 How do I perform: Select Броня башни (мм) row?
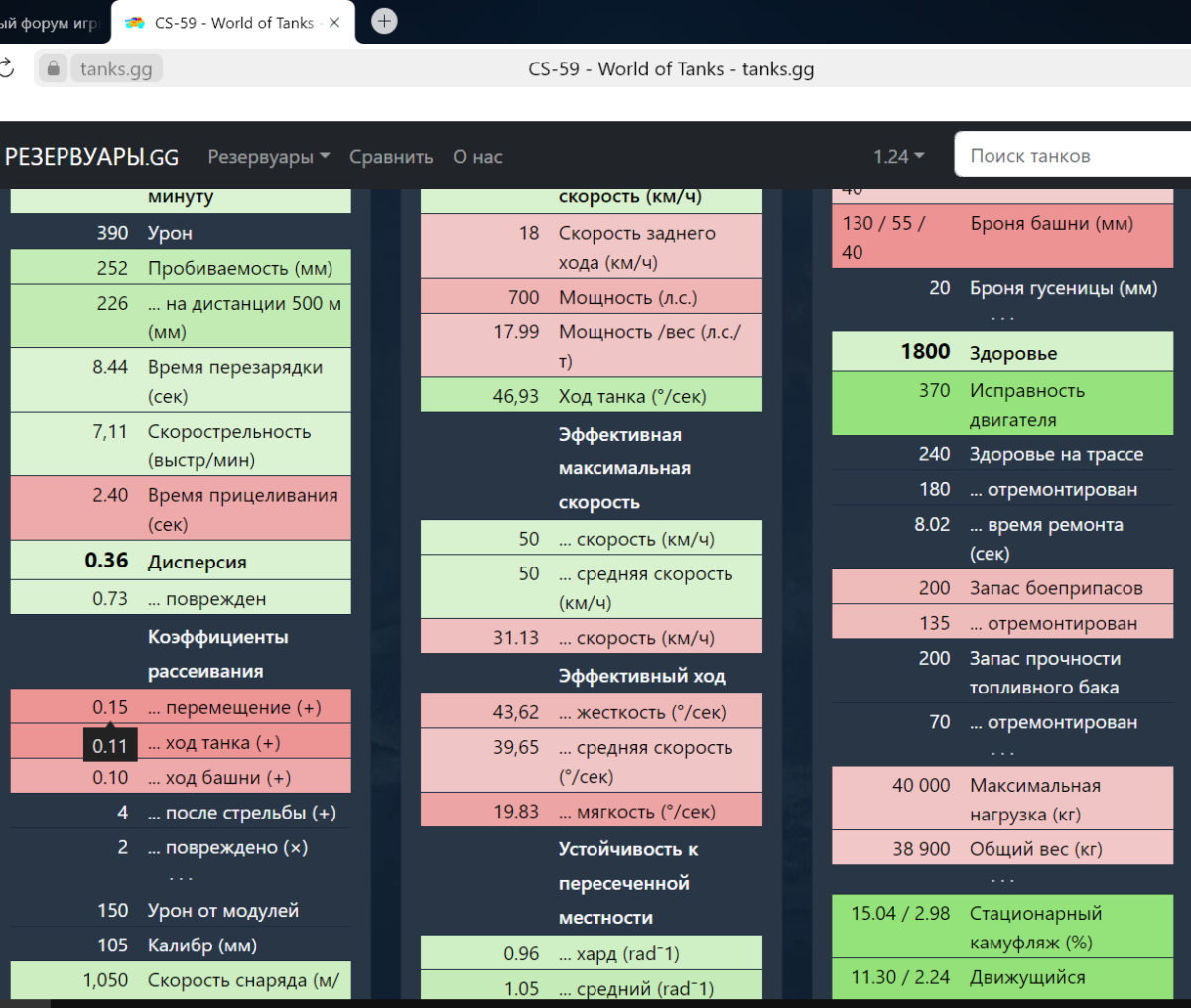point(1002,237)
